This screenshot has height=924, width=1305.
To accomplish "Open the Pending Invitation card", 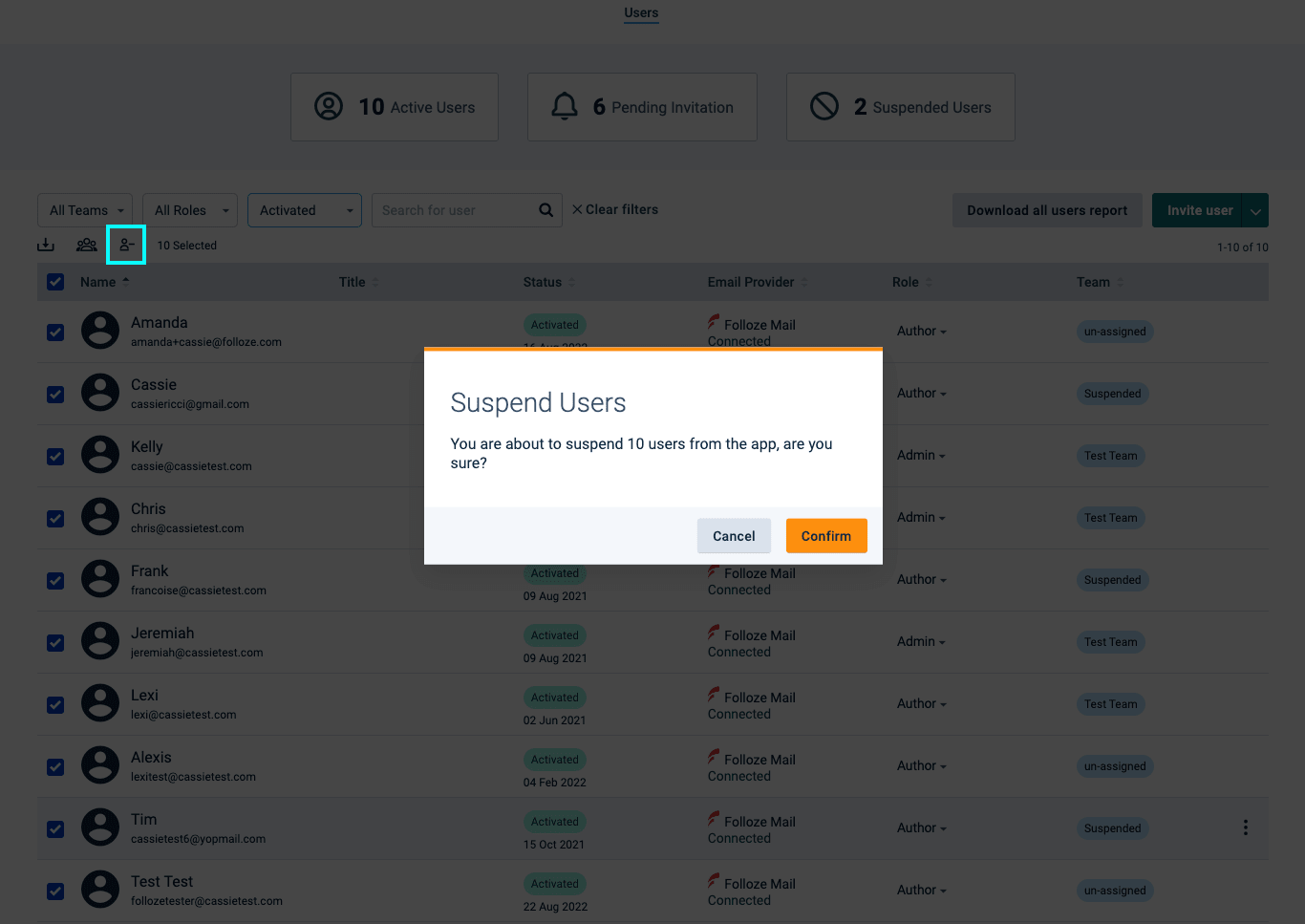I will [x=642, y=107].
